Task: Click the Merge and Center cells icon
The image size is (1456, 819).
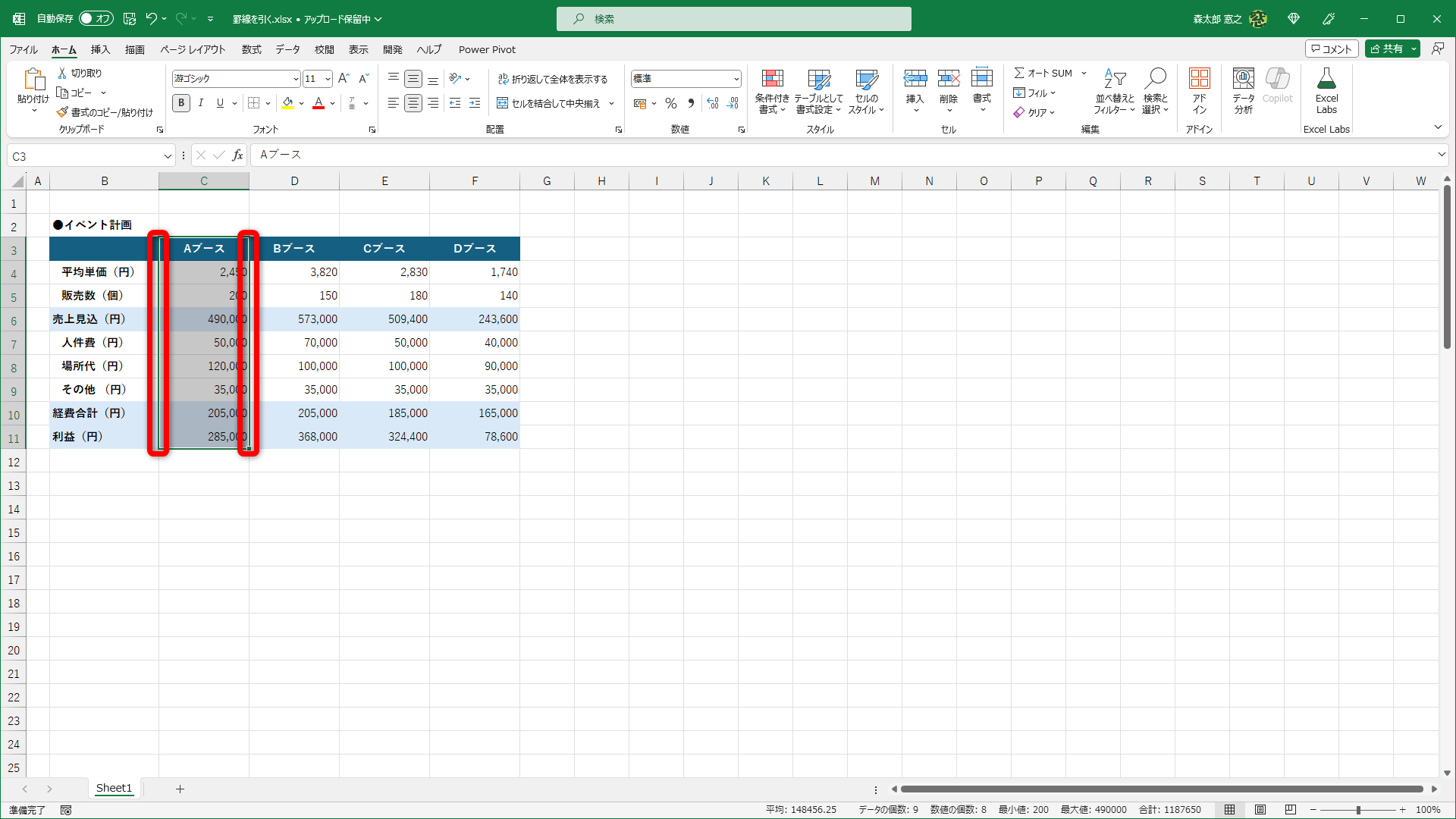Action: [502, 103]
